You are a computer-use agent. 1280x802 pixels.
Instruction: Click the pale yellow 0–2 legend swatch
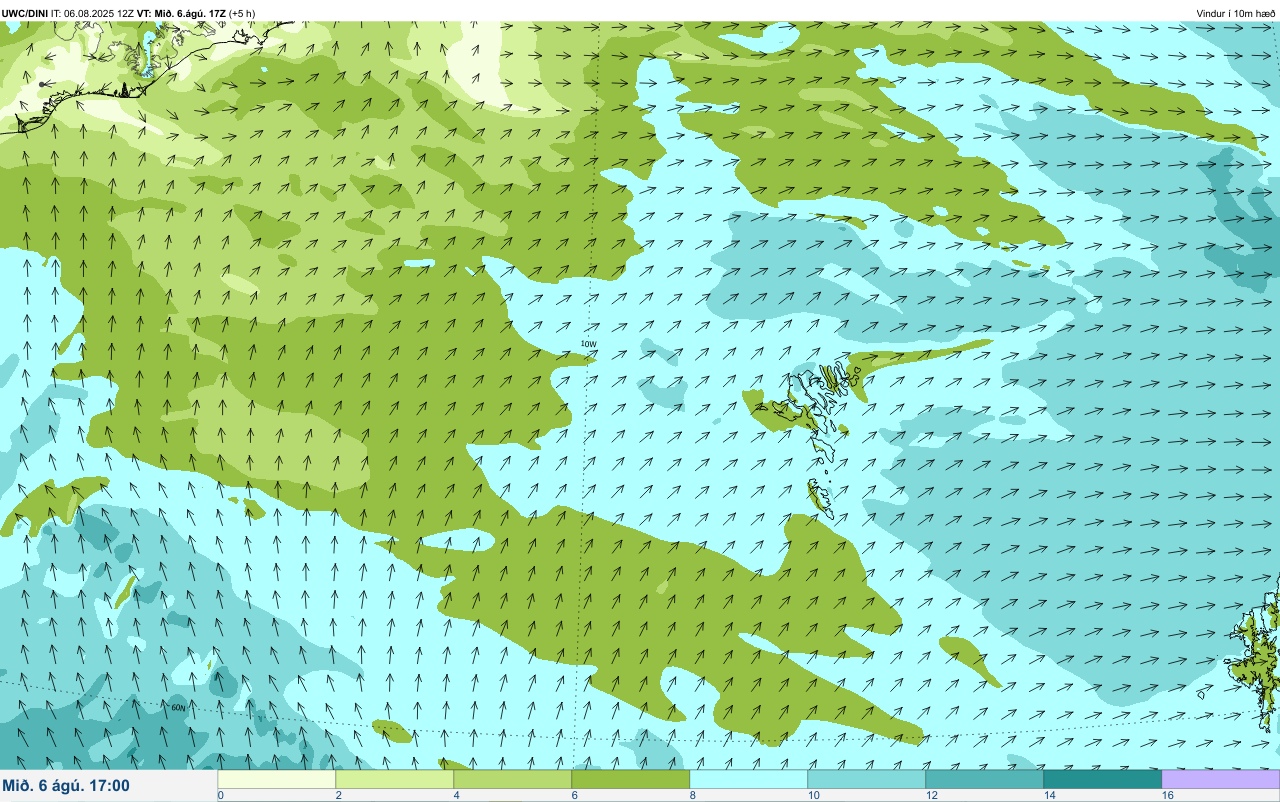coord(276,779)
